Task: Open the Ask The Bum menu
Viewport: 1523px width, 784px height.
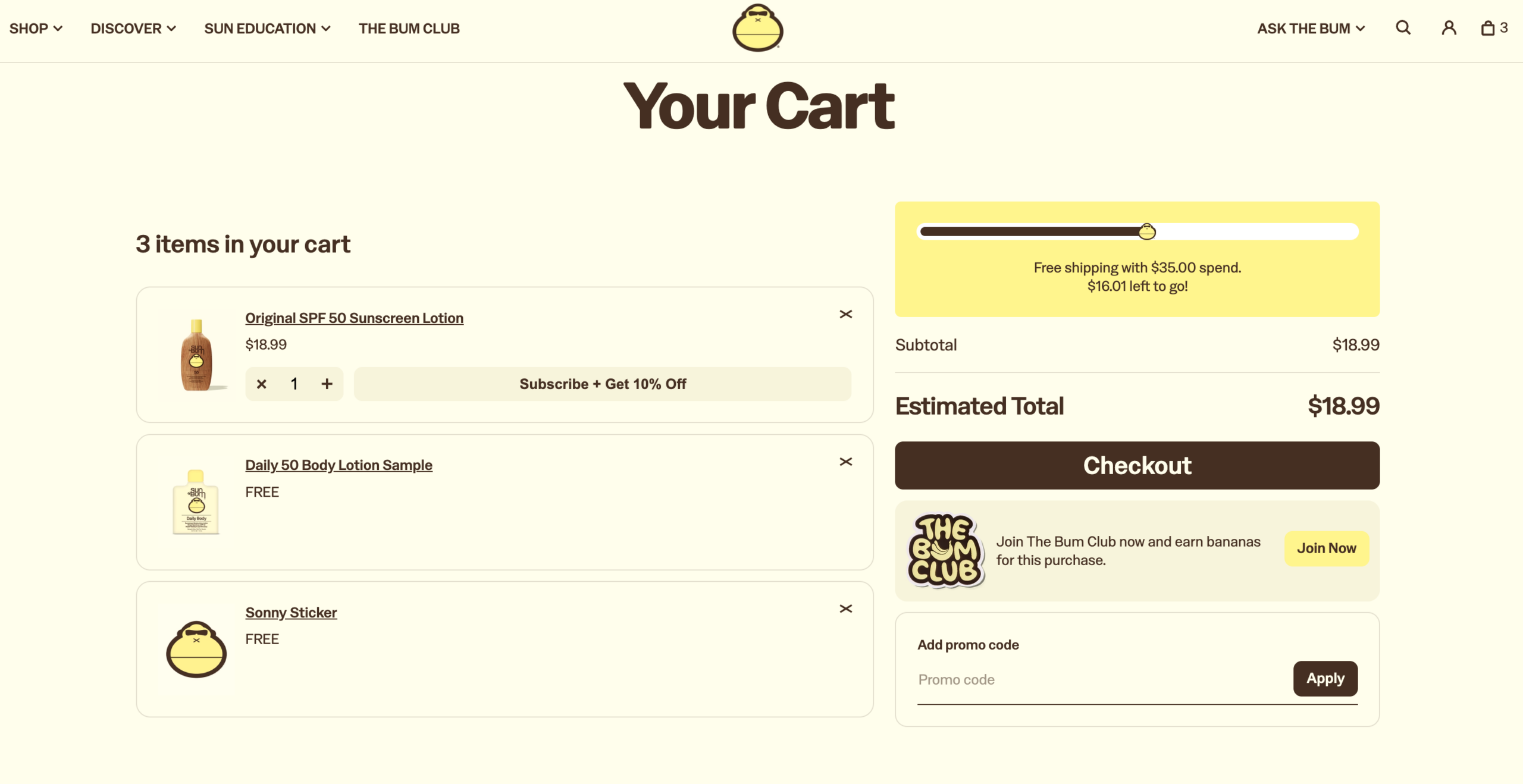Action: click(x=1311, y=29)
